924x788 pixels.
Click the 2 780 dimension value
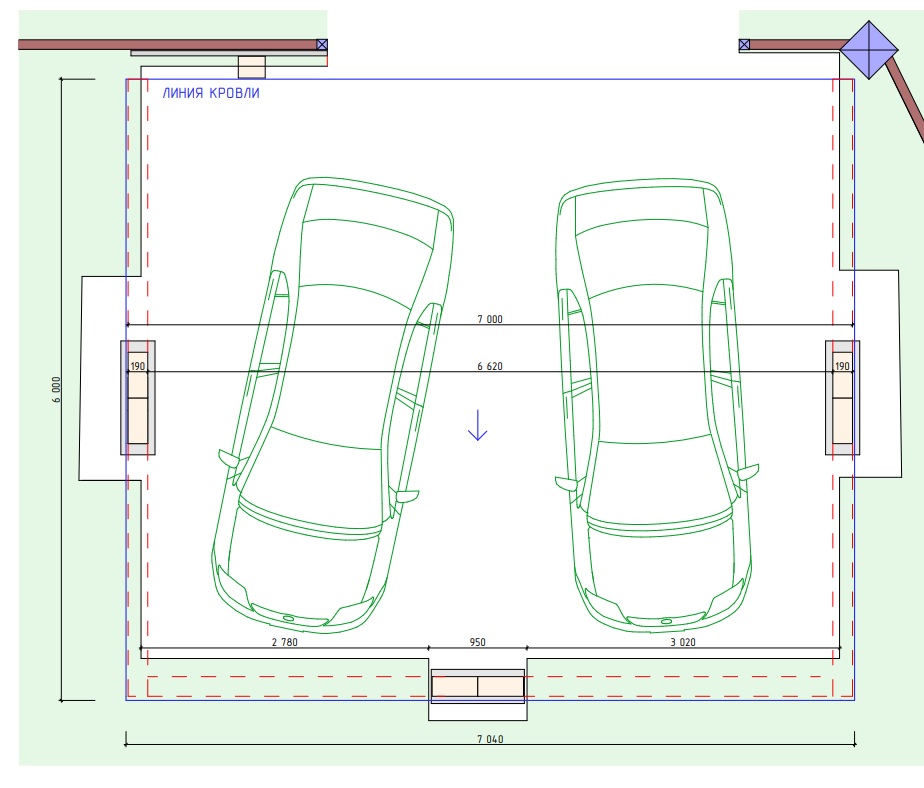coord(285,643)
